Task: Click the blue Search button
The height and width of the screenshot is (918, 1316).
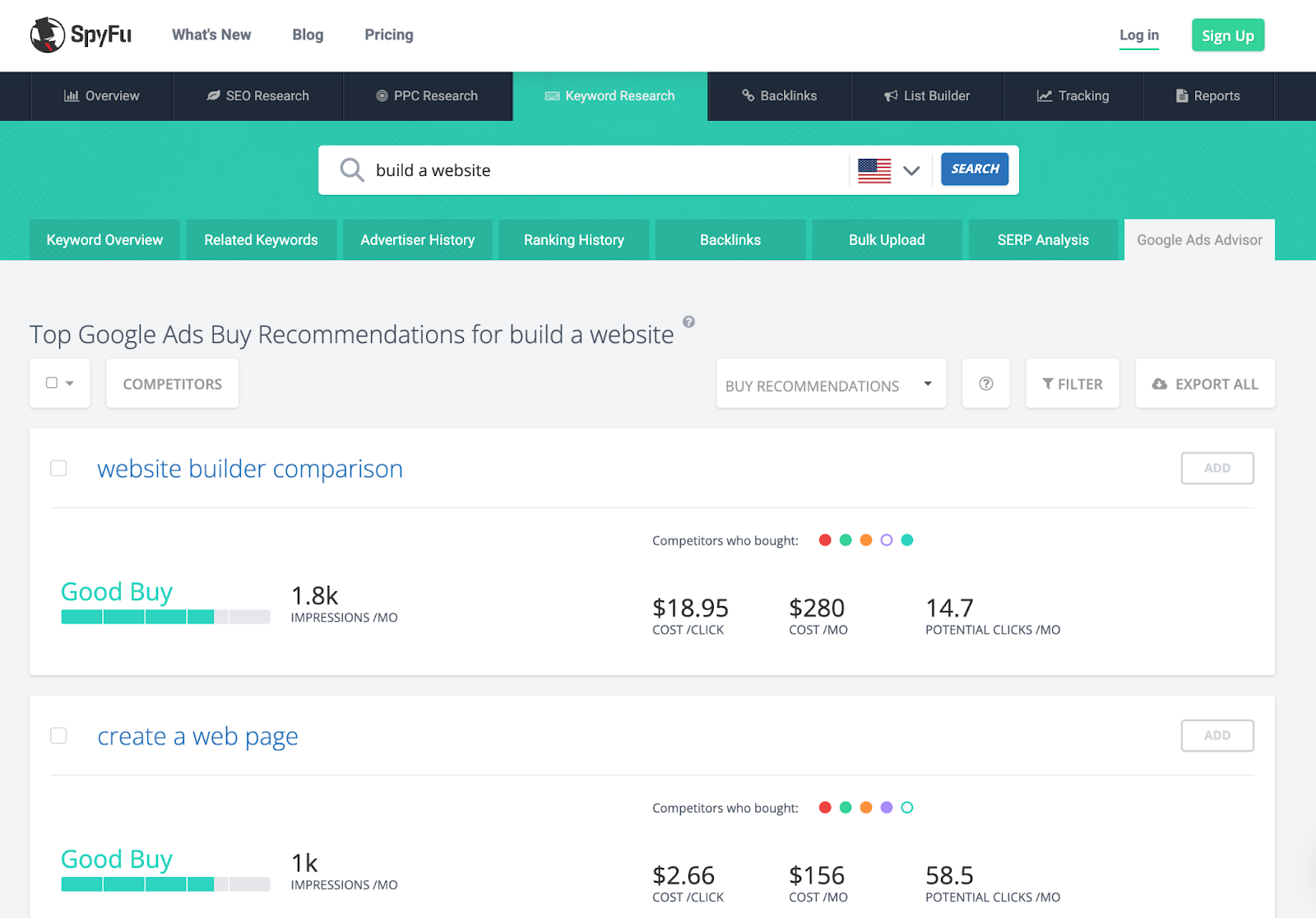Action: pyautogui.click(x=975, y=169)
